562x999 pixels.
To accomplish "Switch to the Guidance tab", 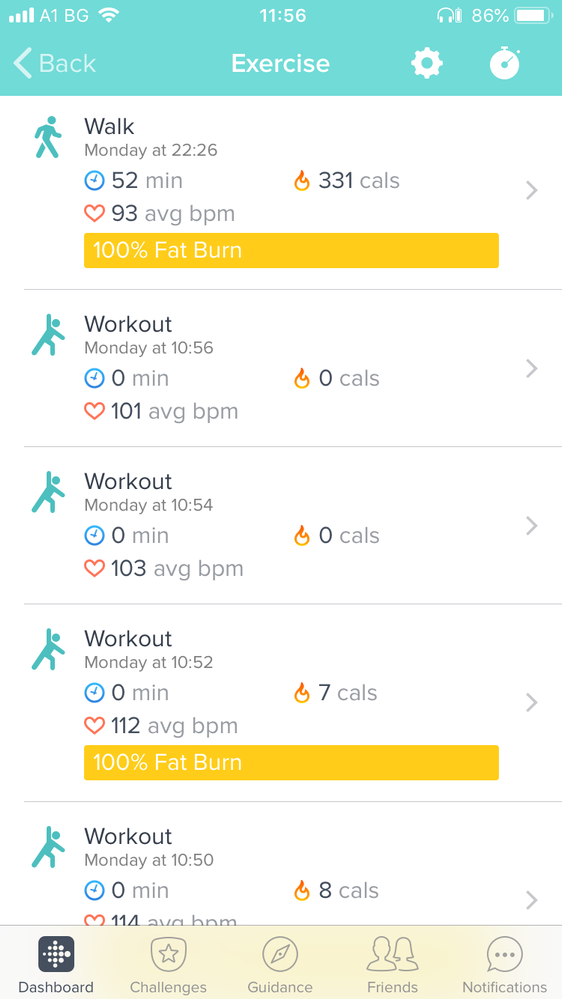I will 280,965.
